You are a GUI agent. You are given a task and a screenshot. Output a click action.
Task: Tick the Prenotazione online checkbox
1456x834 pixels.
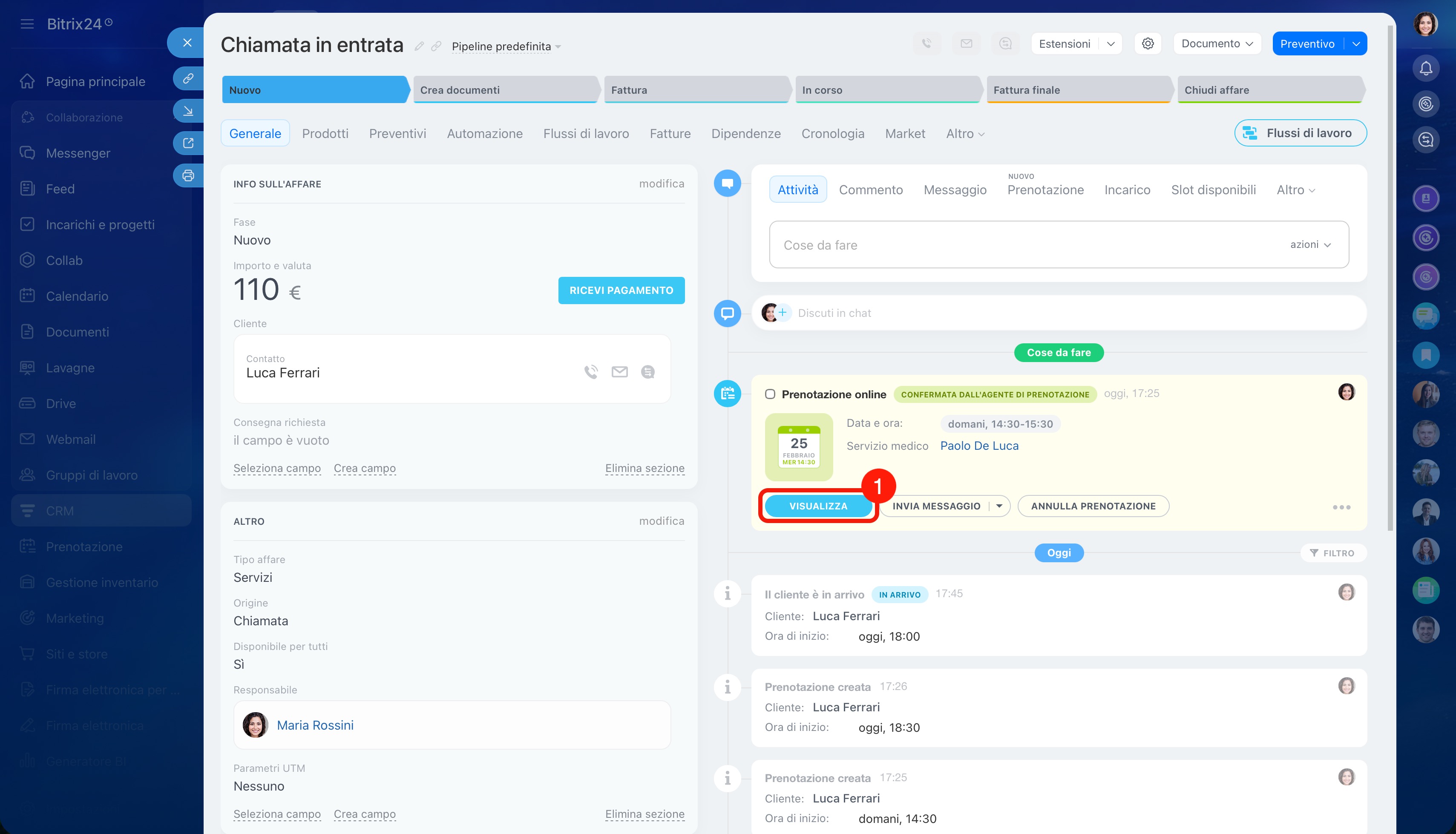click(770, 394)
